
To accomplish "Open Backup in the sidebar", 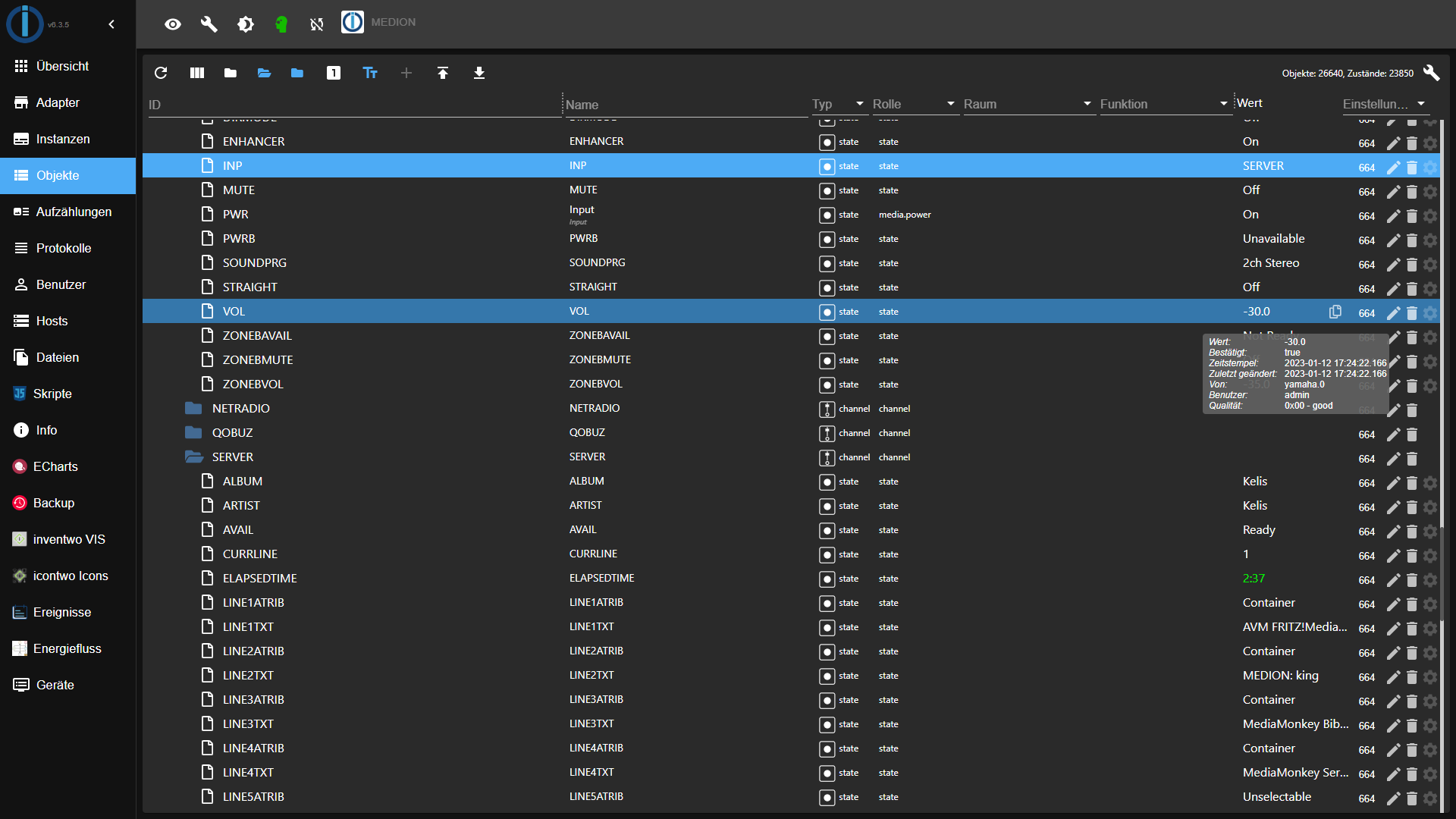I will coord(67,503).
